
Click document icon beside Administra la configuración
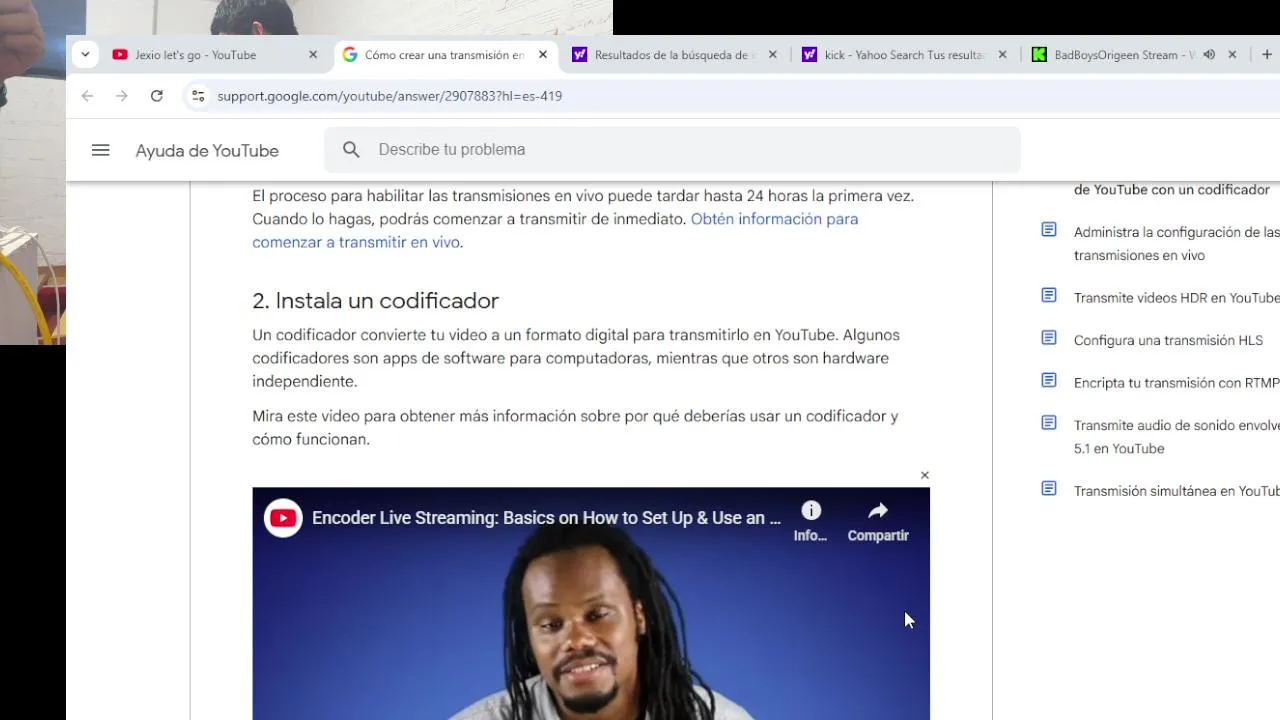tap(1048, 230)
